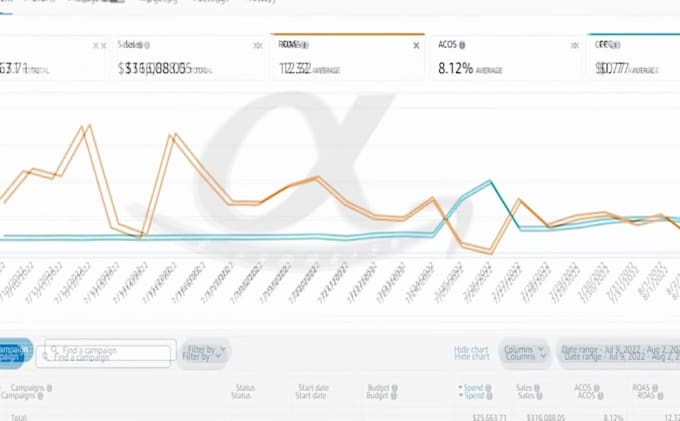Image resolution: width=680 pixels, height=421 pixels.
Task: Select the ACOS metric card
Action: click(x=506, y=57)
